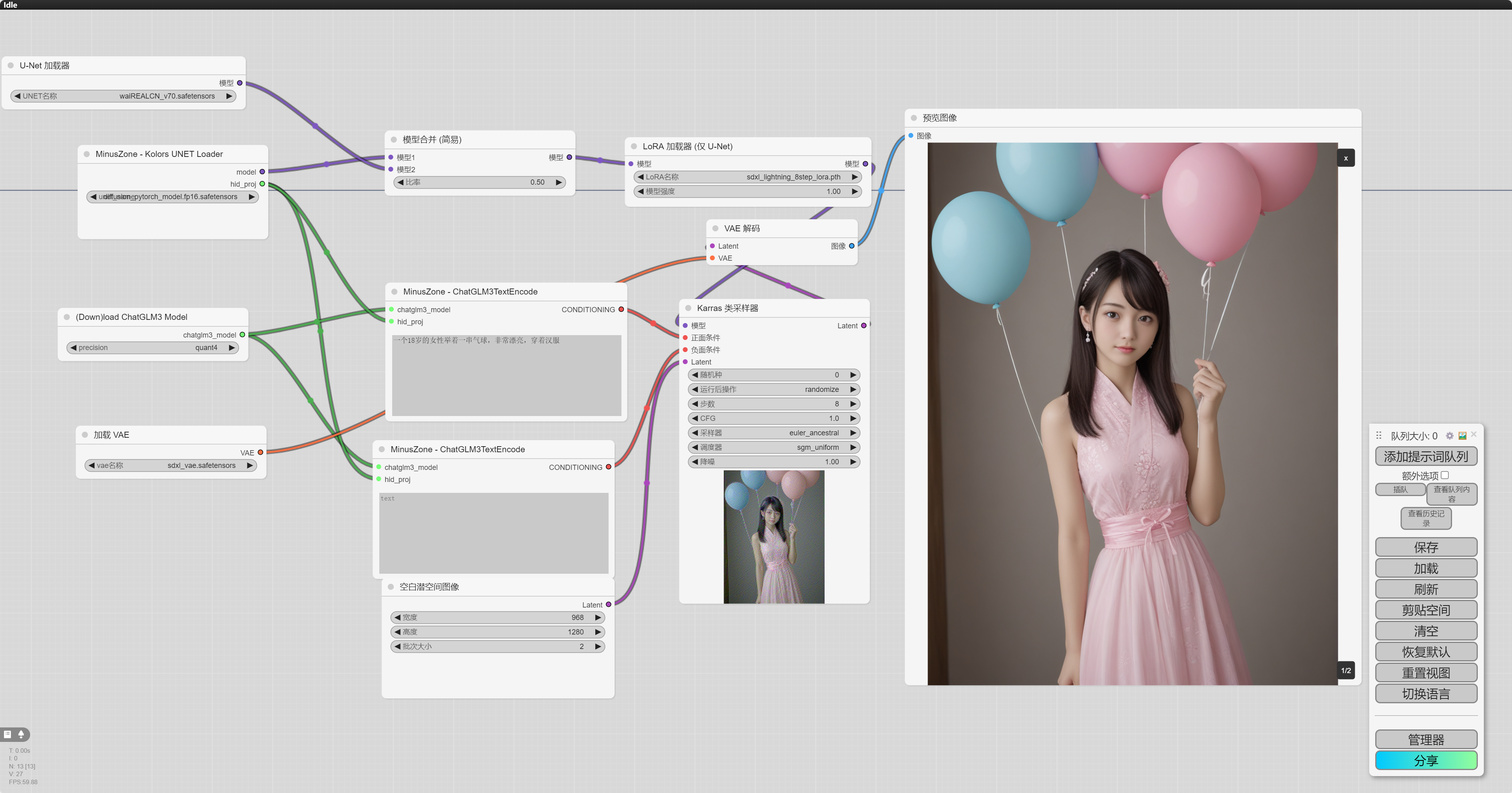Screen dimensions: 1512x793
Task: Open the 采样器 euler_ancestral dropdown
Action: tap(773, 433)
